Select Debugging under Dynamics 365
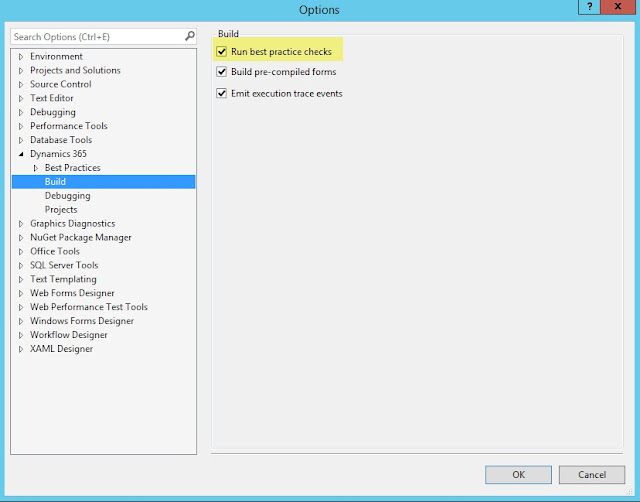Image resolution: width=640 pixels, height=502 pixels. (x=67, y=196)
